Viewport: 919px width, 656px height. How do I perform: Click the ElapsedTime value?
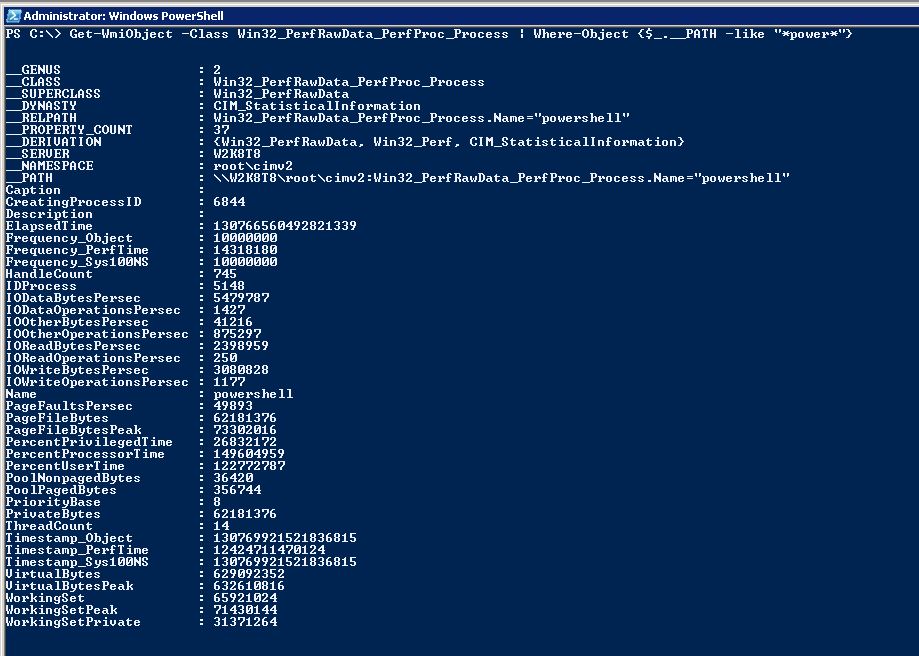click(285, 226)
